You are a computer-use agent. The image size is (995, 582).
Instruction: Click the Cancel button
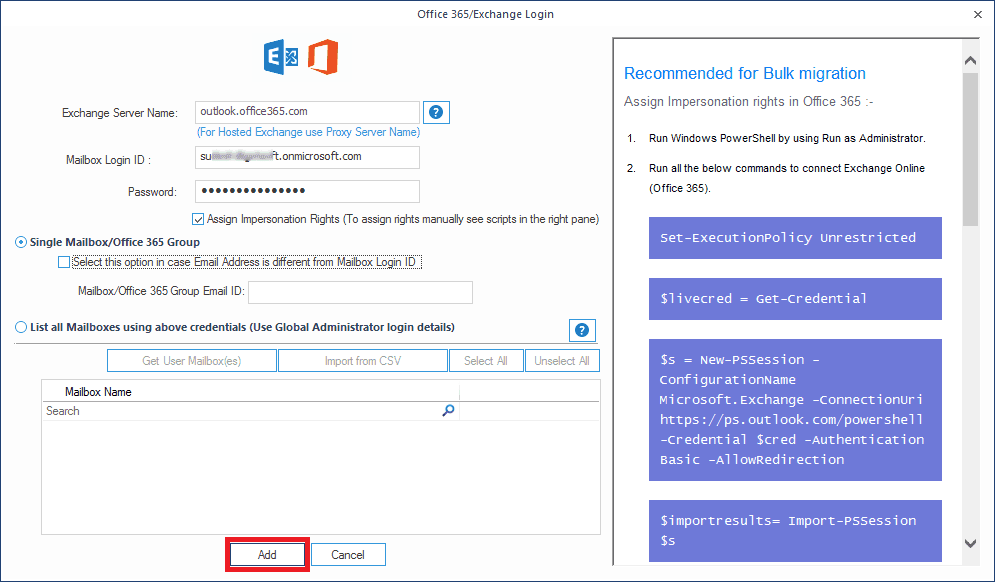(348, 554)
